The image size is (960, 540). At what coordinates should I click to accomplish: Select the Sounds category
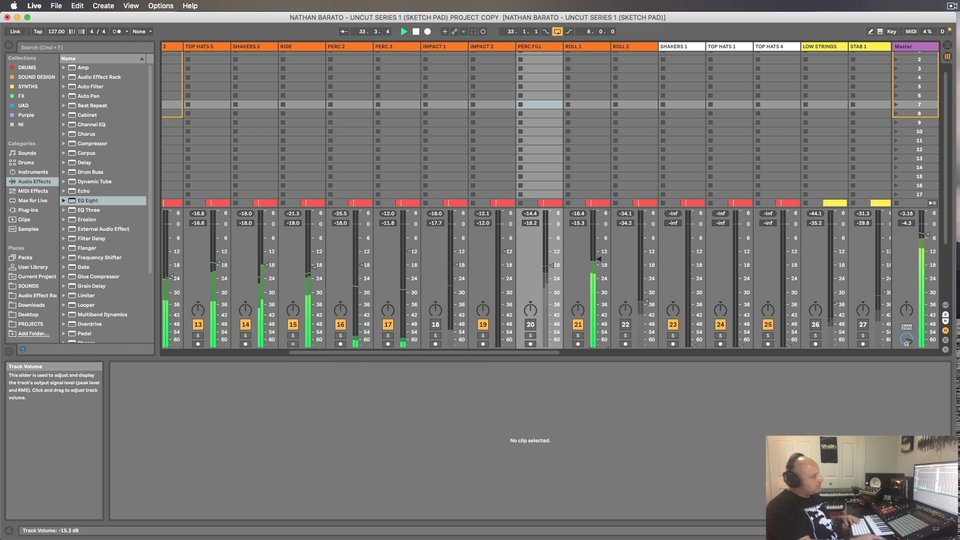pyautogui.click(x=27, y=153)
